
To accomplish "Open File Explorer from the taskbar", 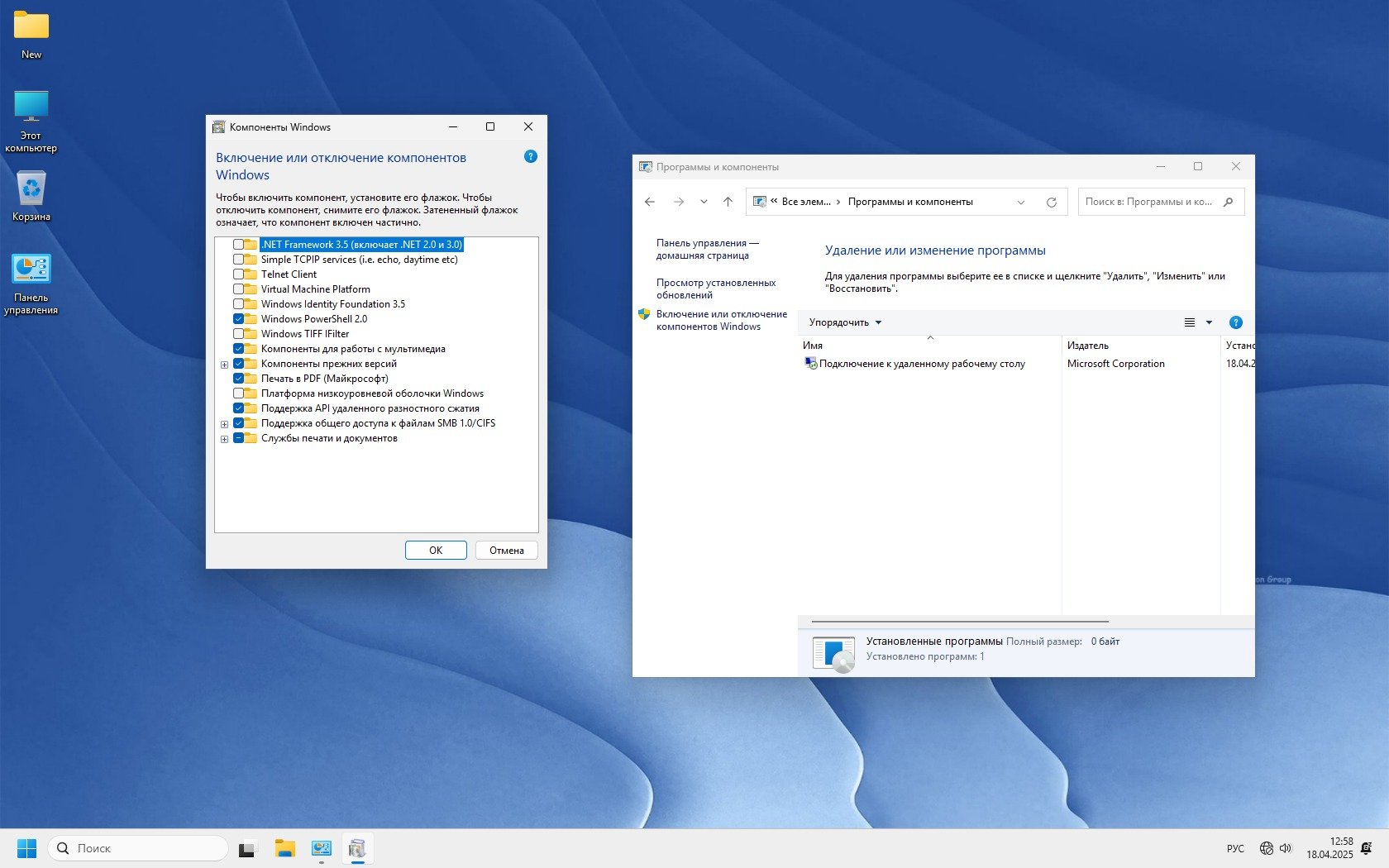I will [x=285, y=848].
